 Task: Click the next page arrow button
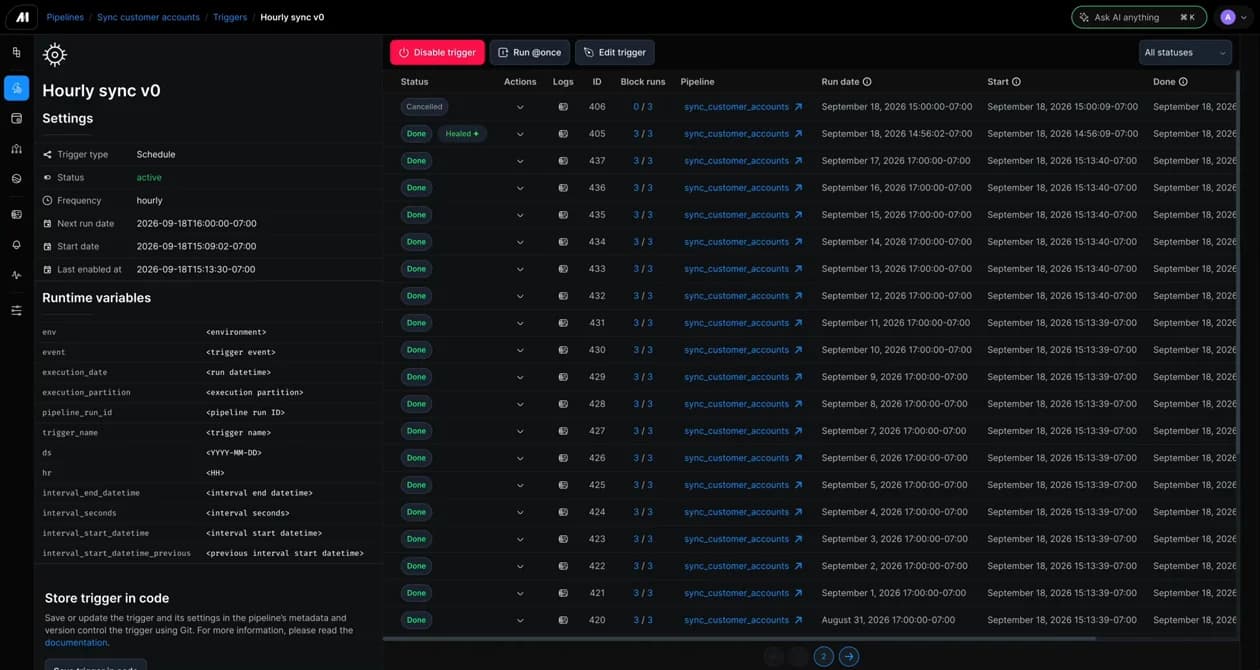[849, 656]
